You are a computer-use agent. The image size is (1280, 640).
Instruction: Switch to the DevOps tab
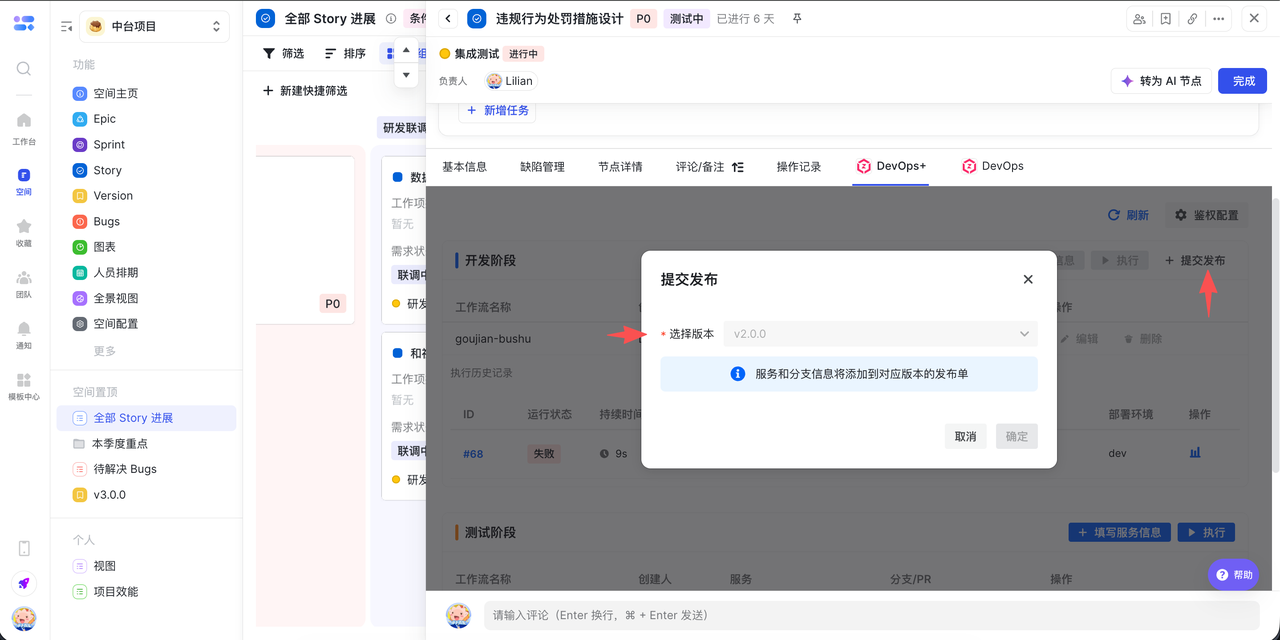coord(992,167)
